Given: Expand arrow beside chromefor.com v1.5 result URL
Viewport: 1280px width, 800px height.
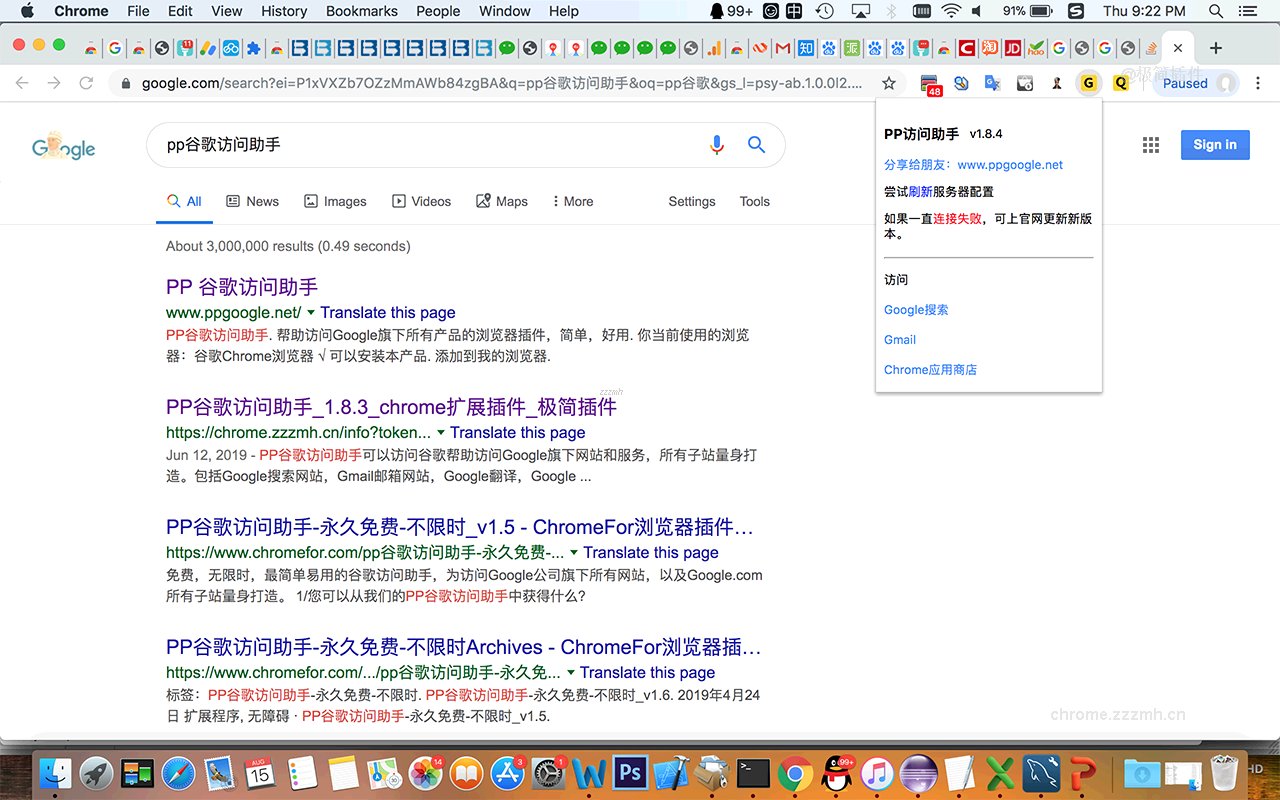Looking at the screenshot, I should point(574,552).
